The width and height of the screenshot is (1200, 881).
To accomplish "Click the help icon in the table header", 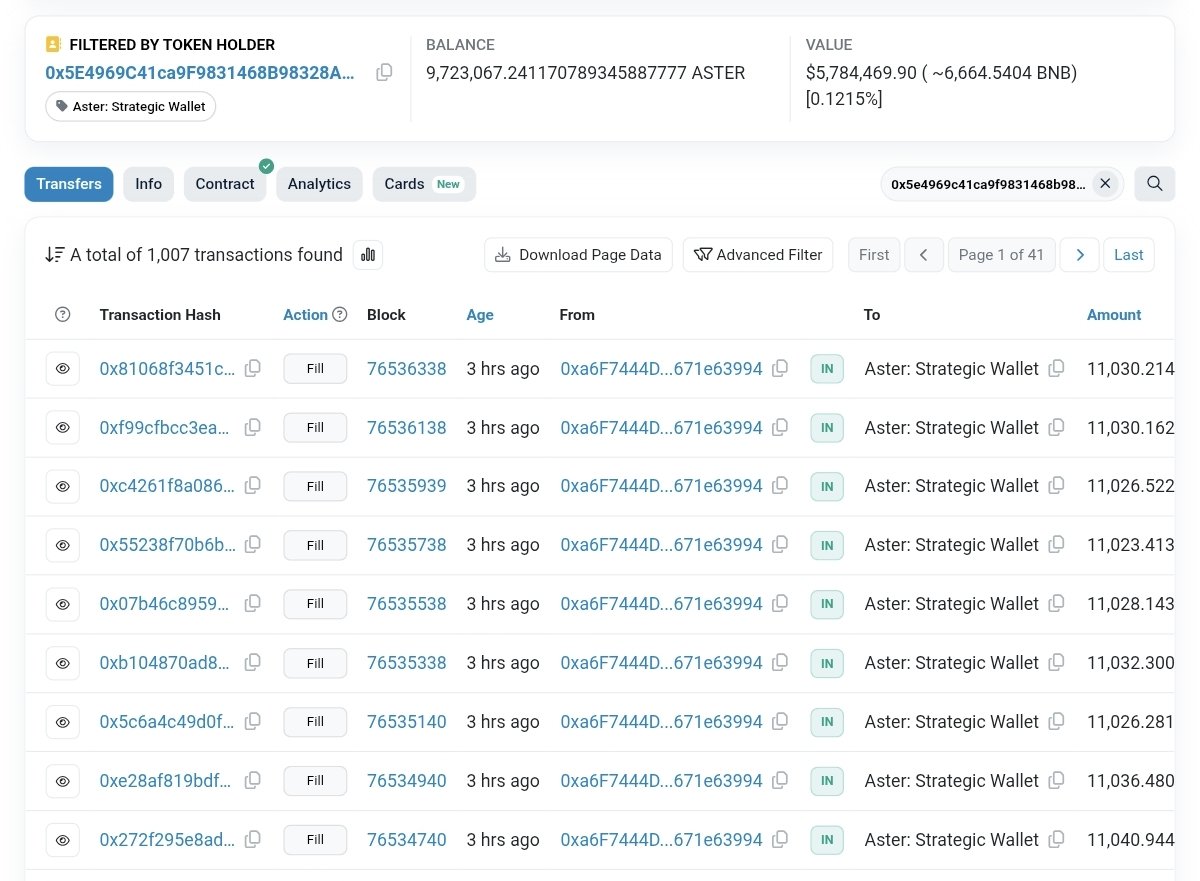I will coord(63,315).
